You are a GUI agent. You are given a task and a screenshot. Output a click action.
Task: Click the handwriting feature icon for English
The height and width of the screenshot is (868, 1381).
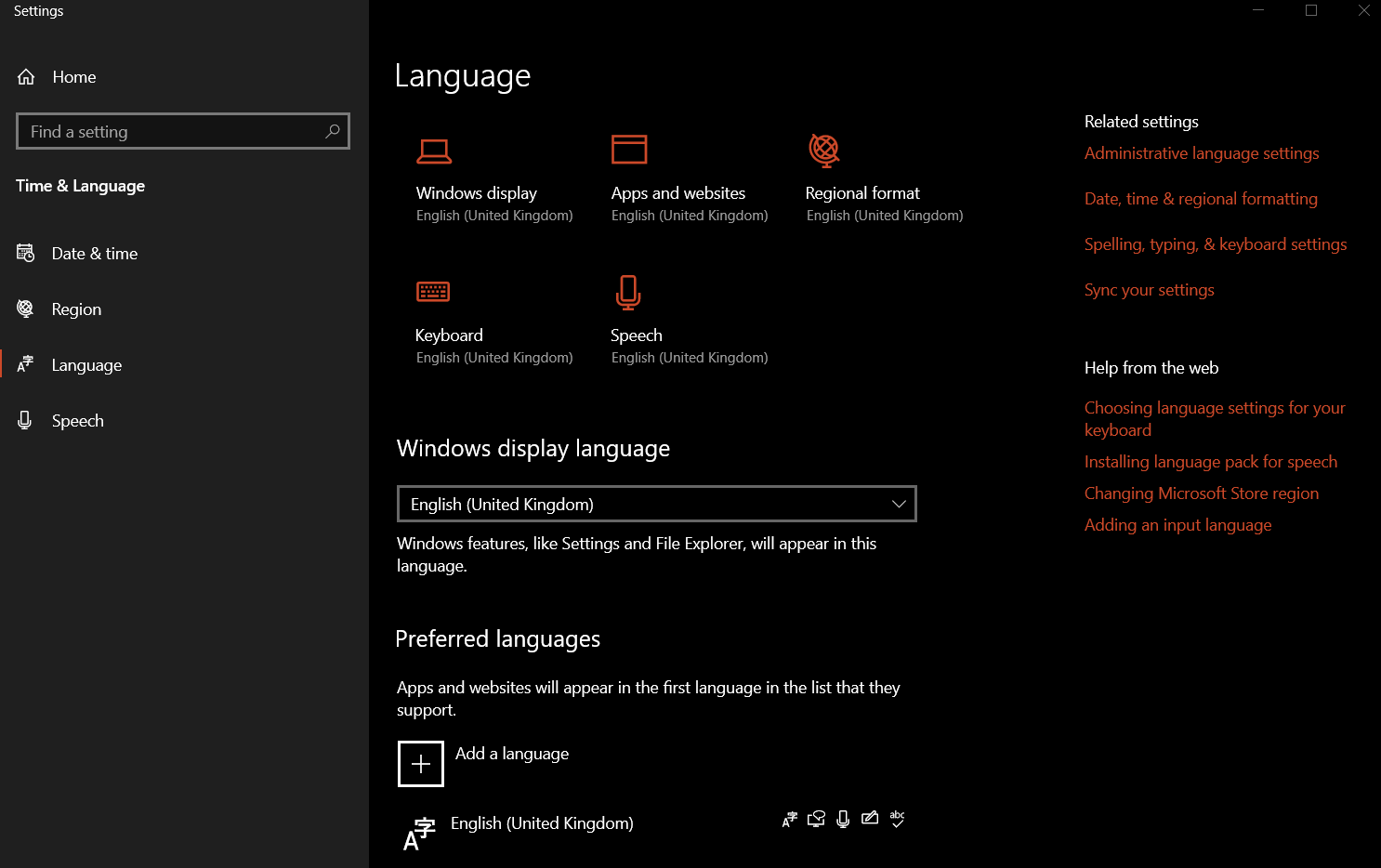coord(870,819)
